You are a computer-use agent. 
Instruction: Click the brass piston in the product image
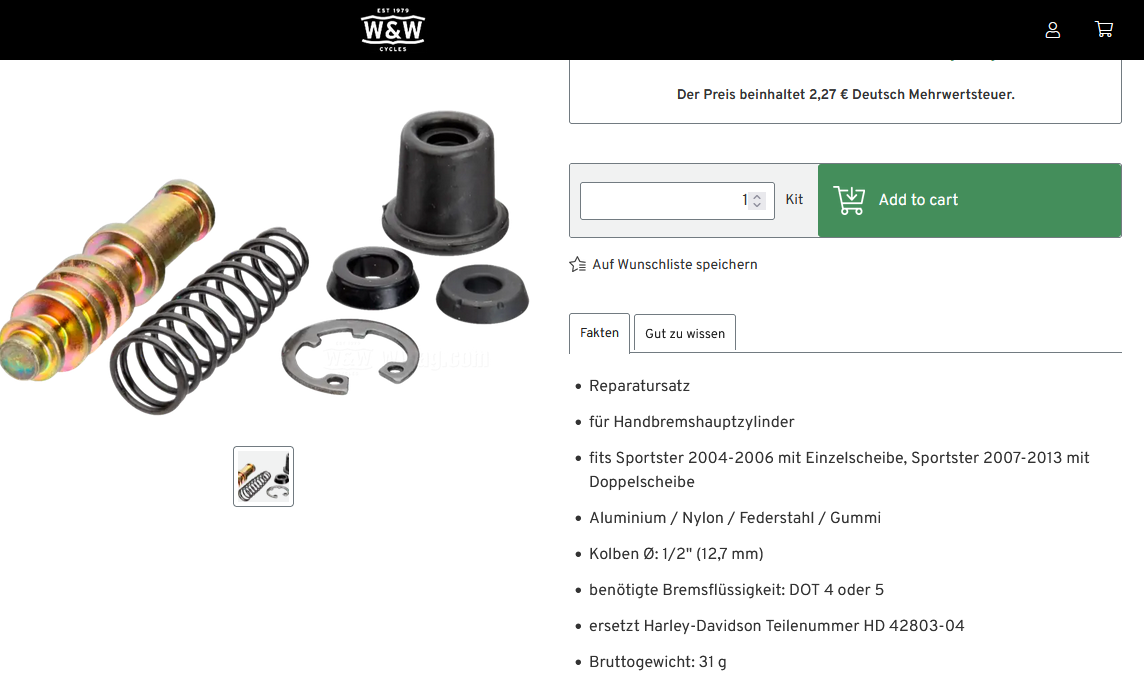click(102, 281)
